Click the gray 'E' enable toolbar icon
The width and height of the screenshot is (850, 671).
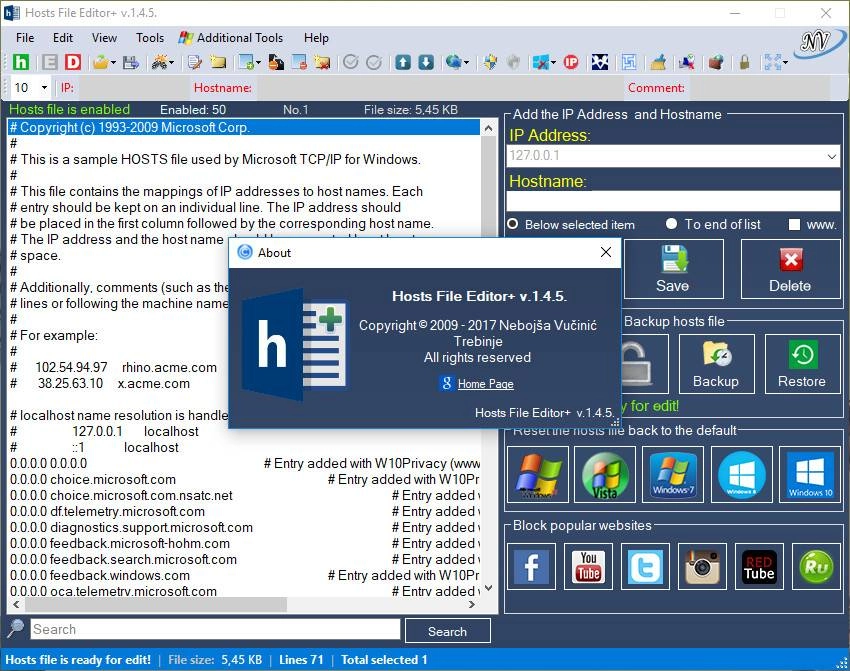(49, 62)
